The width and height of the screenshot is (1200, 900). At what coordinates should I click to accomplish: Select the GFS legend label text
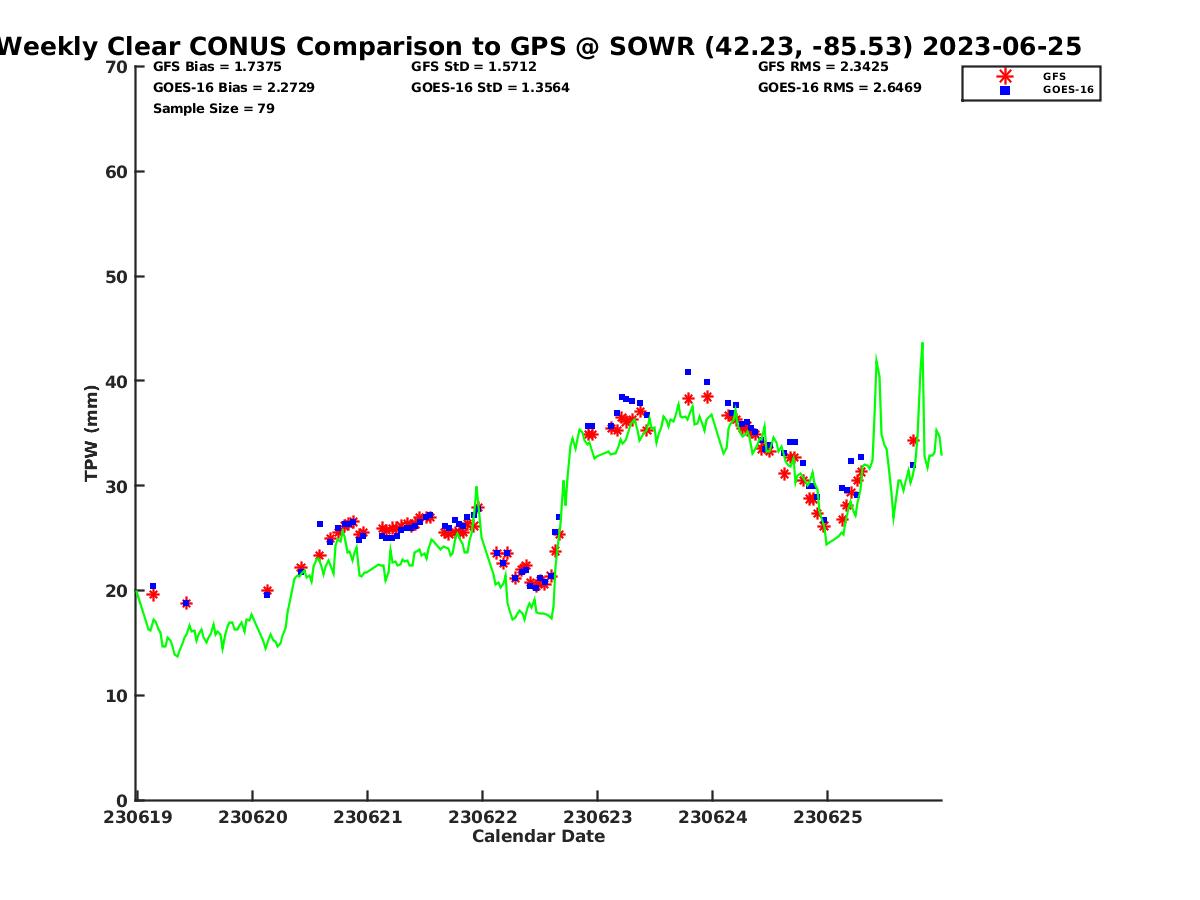point(1054,76)
